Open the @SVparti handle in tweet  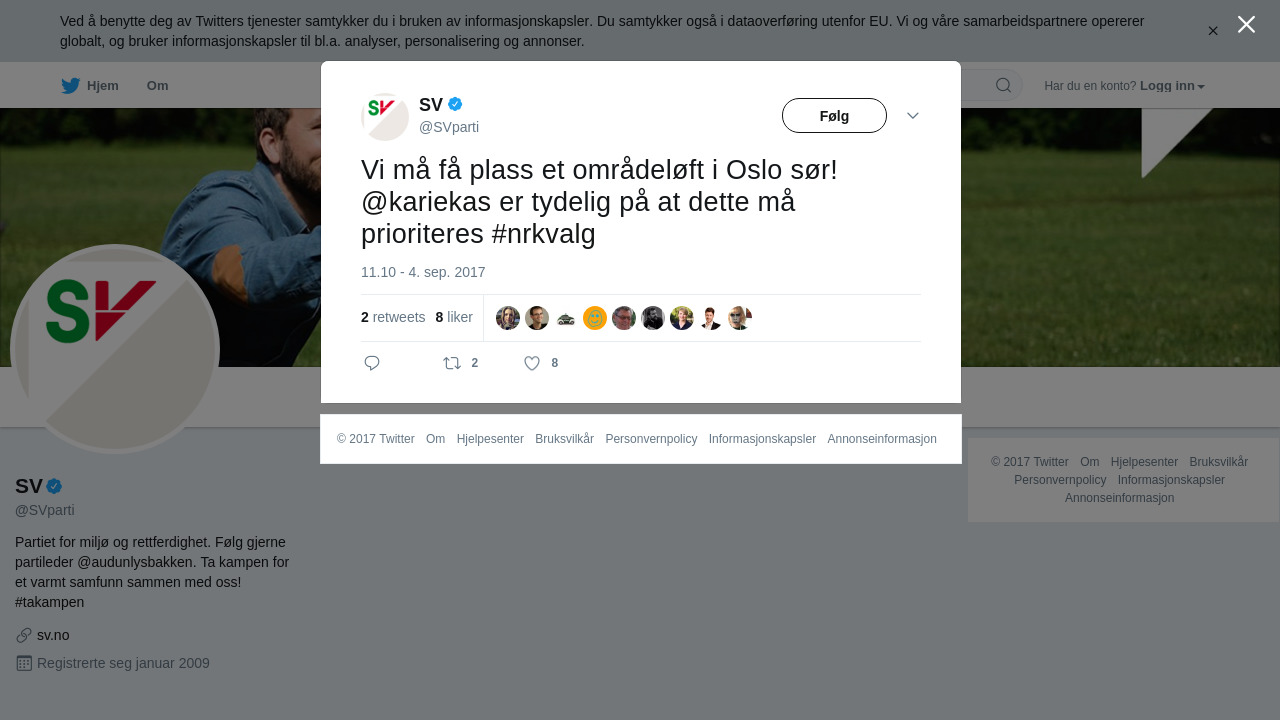449,127
